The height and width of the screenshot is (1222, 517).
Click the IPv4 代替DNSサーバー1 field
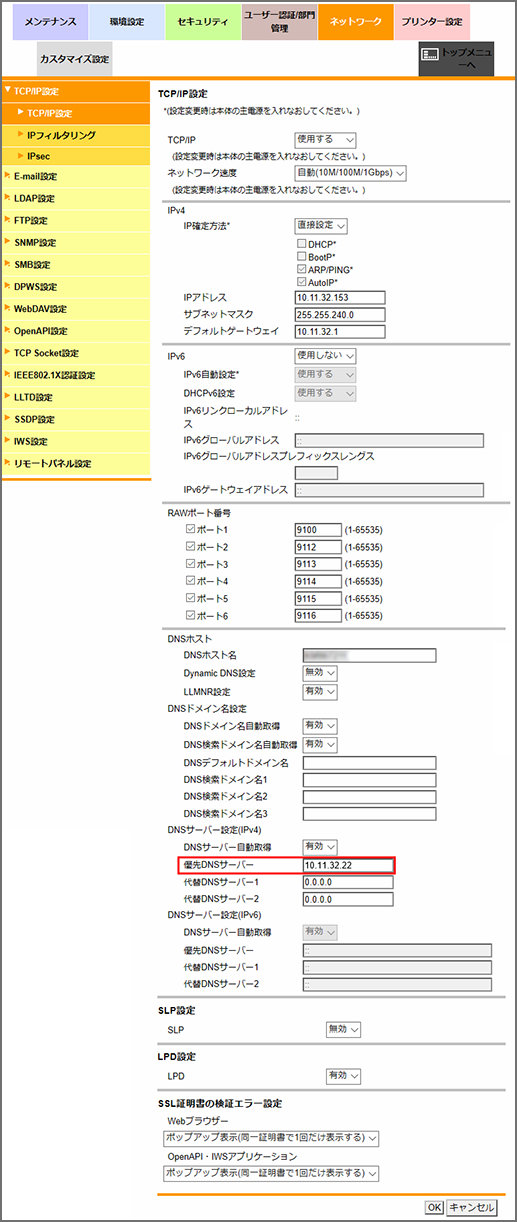[x=348, y=882]
